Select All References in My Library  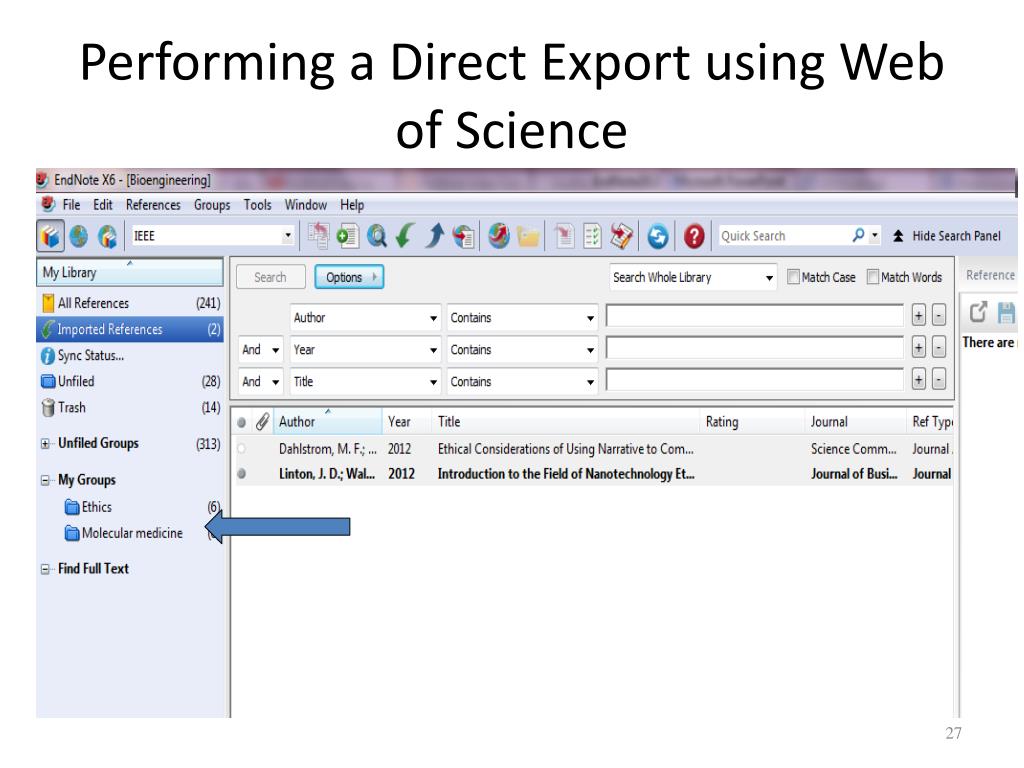[x=130, y=303]
